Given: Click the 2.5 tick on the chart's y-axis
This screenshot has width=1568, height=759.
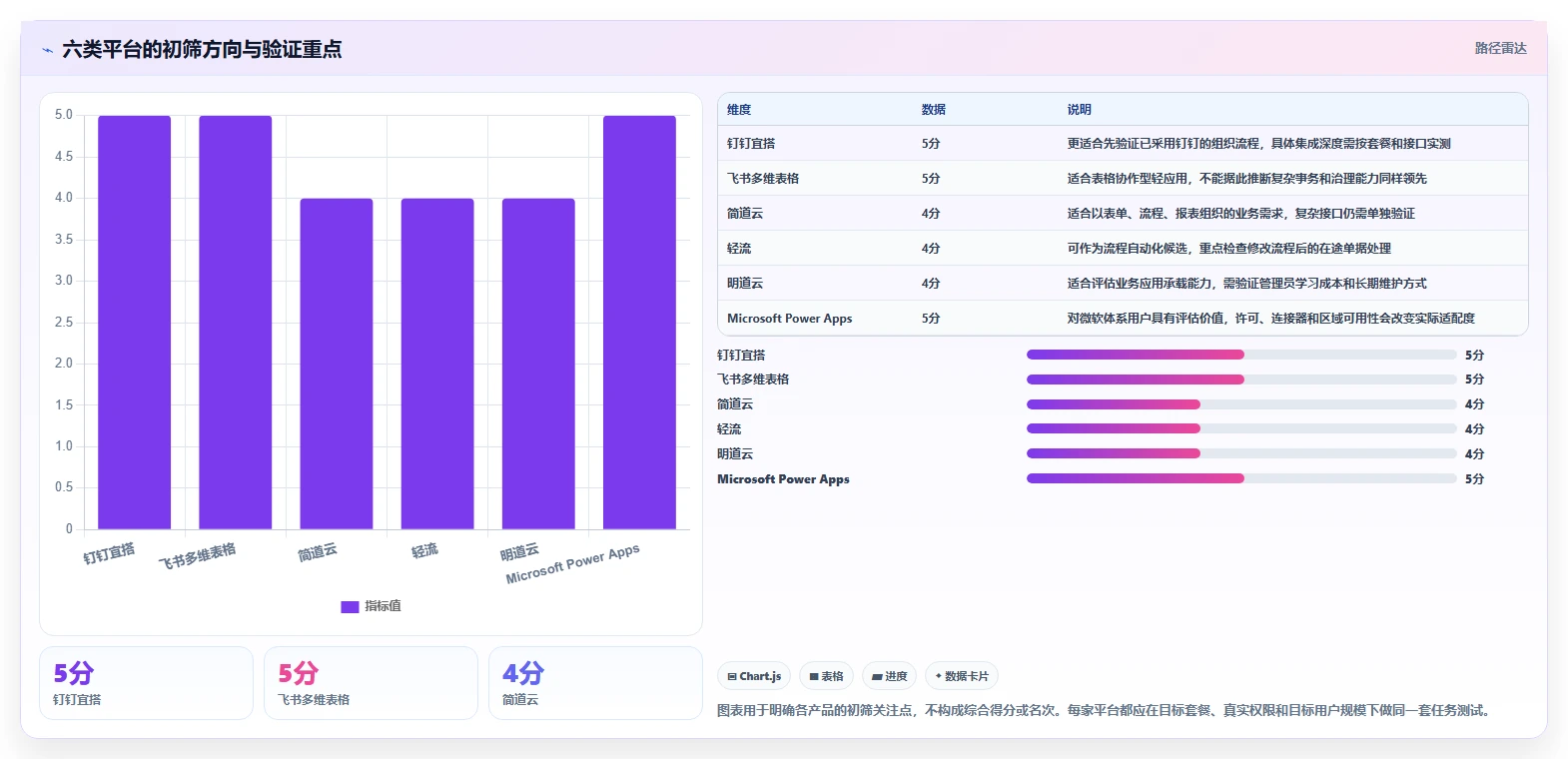Looking at the screenshot, I should (x=64, y=323).
